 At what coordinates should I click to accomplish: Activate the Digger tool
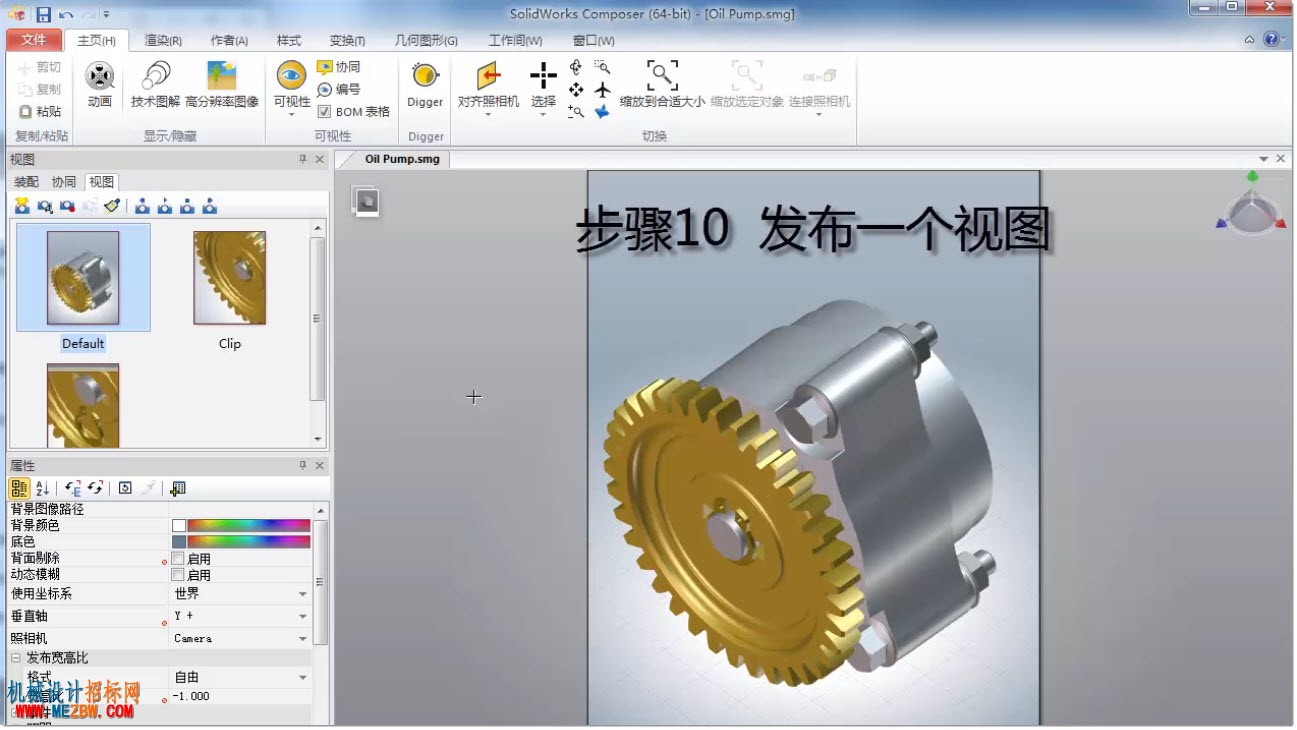[425, 85]
